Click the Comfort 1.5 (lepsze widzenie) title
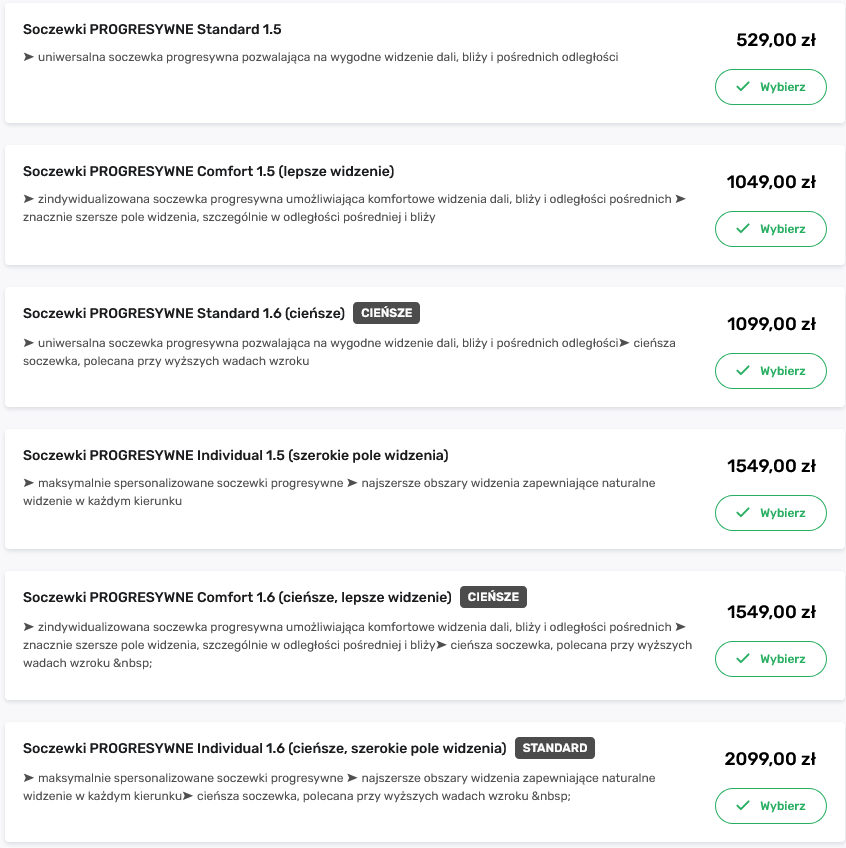This screenshot has height=848, width=846. click(208, 171)
